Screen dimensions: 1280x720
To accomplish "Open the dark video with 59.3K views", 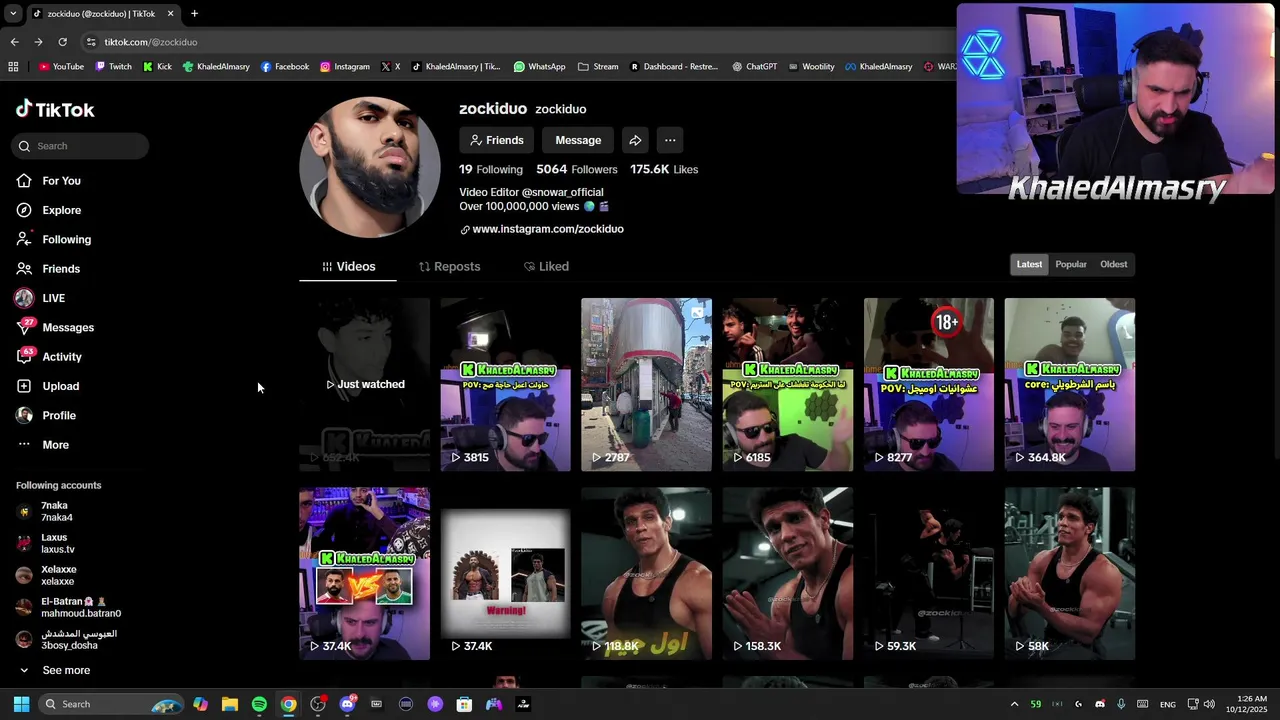I will [x=929, y=574].
